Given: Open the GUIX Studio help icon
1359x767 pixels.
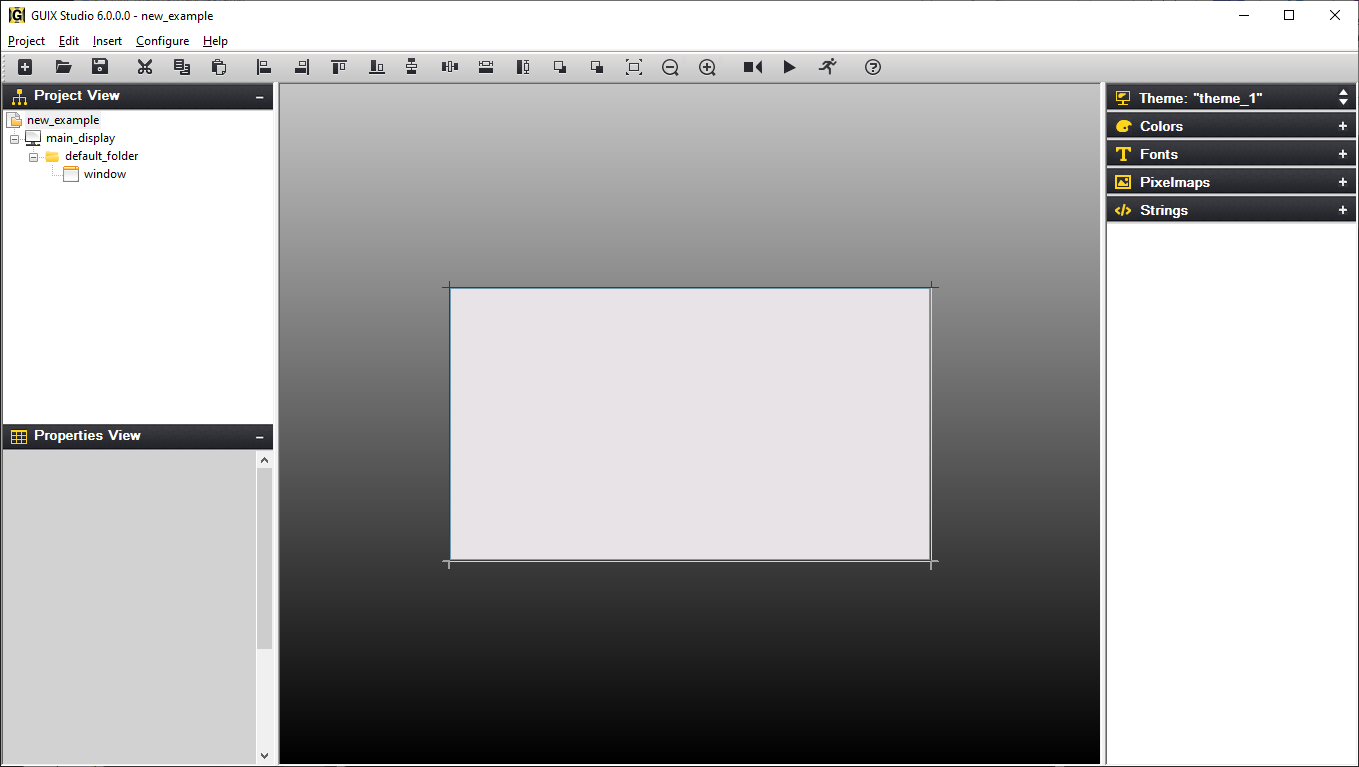Looking at the screenshot, I should (x=872, y=66).
